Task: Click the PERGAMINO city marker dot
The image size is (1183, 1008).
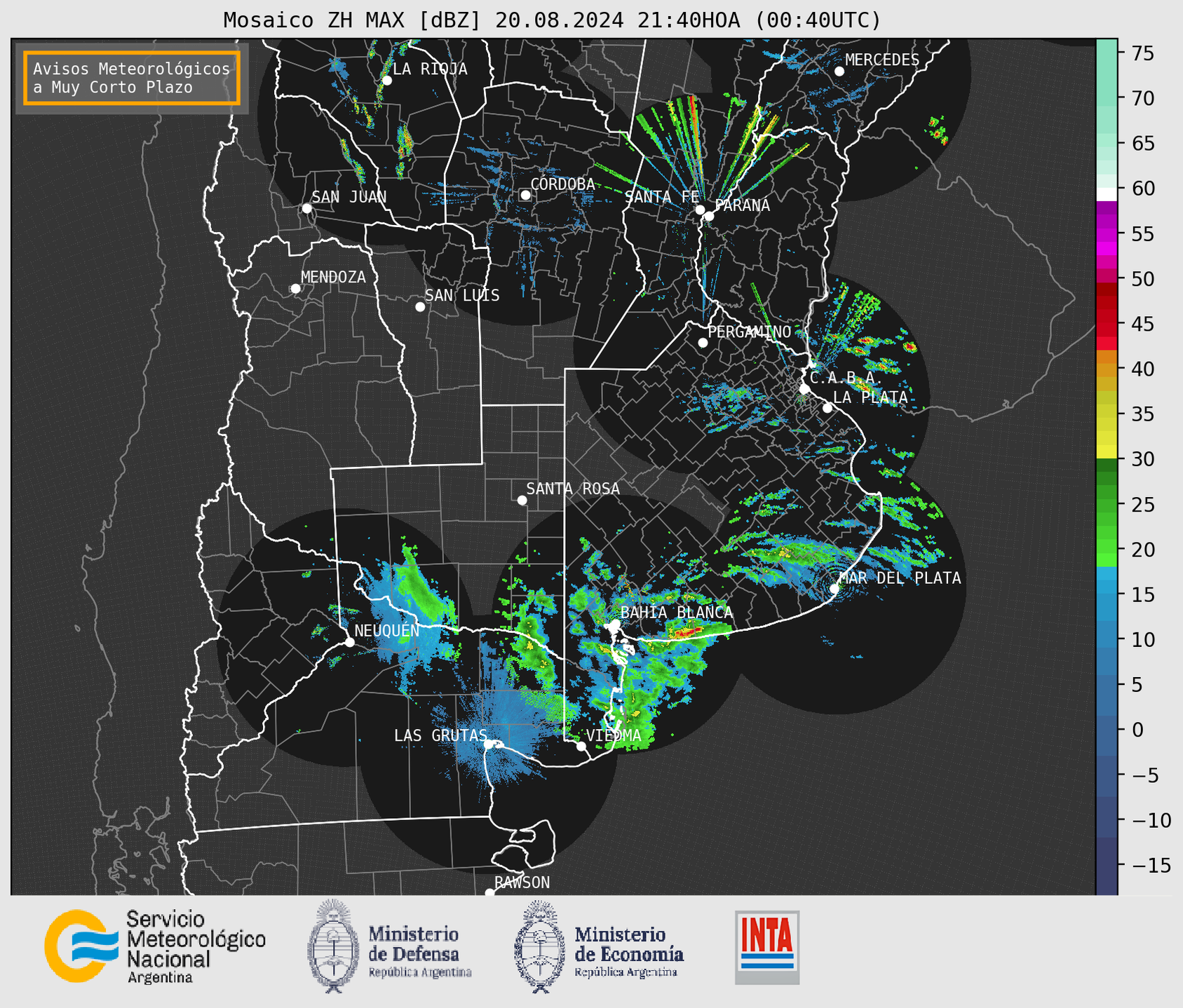Action: pos(703,343)
